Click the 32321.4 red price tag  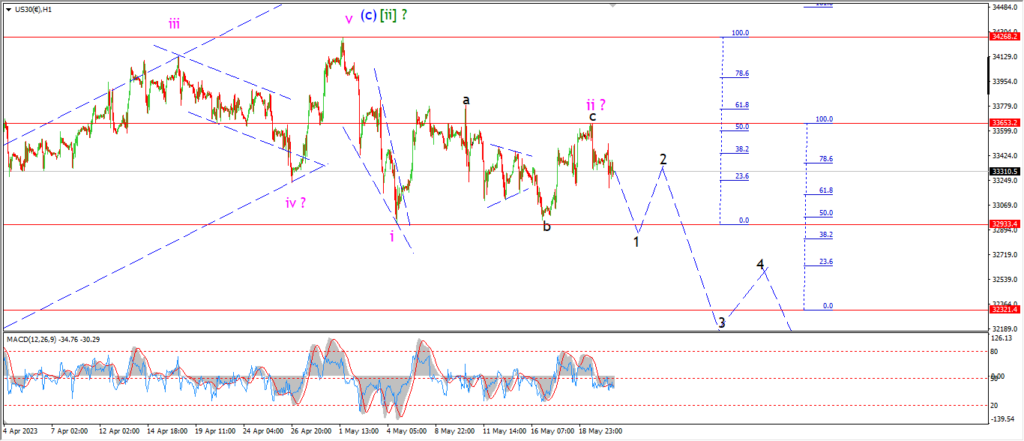1005,310
